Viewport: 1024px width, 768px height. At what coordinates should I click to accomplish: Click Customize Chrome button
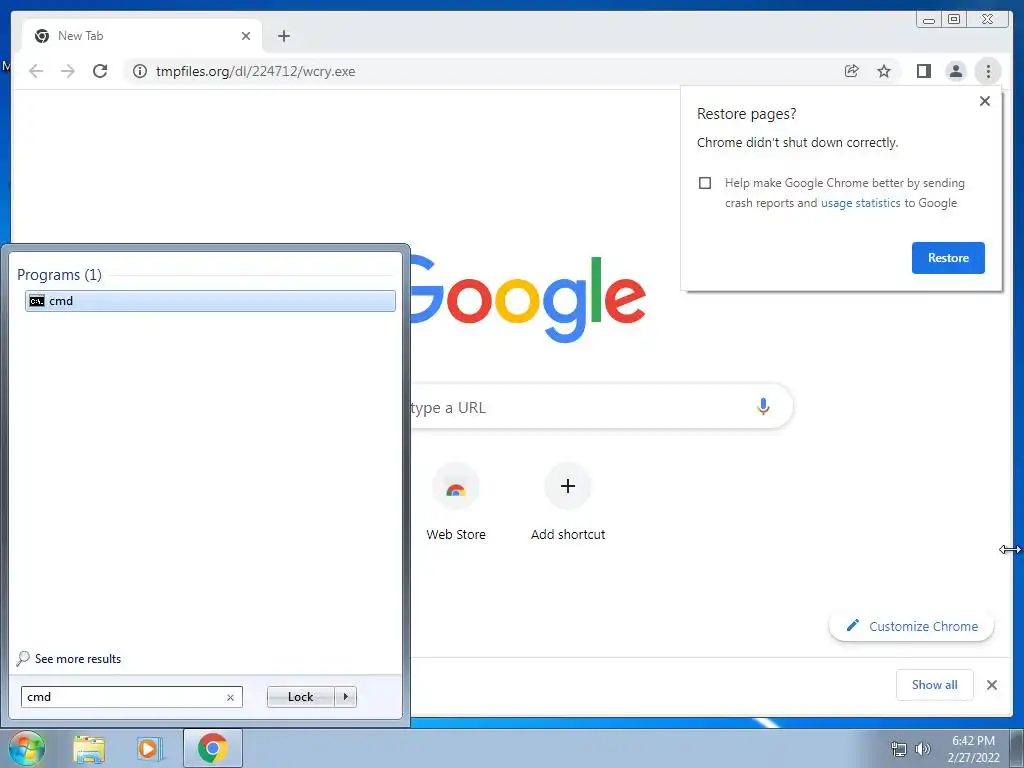(911, 626)
